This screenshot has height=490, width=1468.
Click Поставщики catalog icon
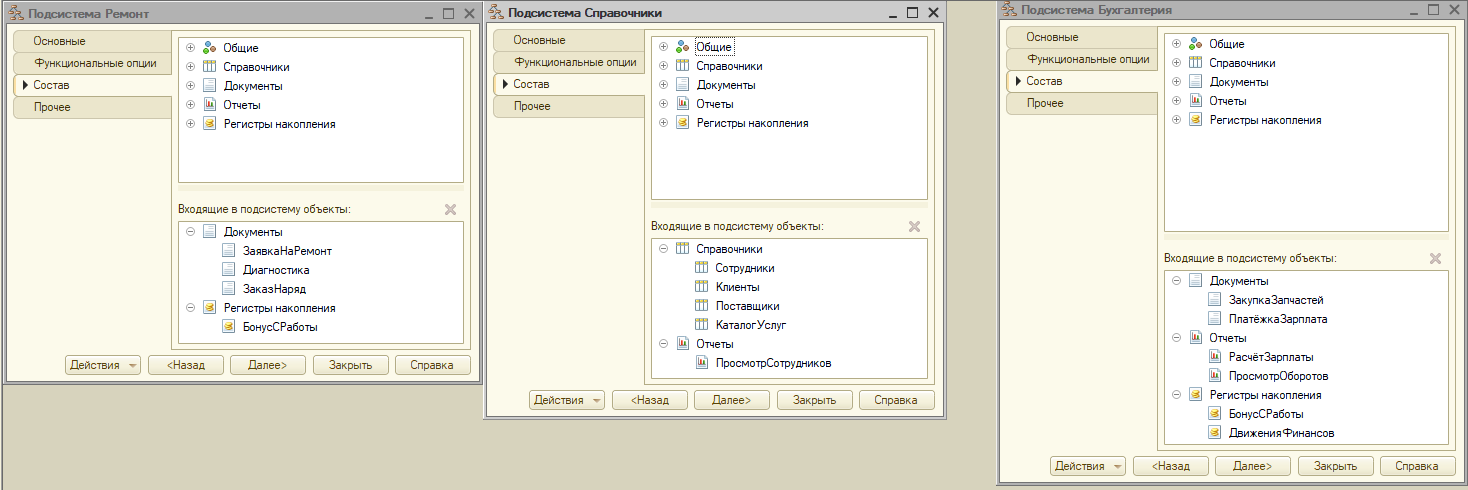[701, 306]
